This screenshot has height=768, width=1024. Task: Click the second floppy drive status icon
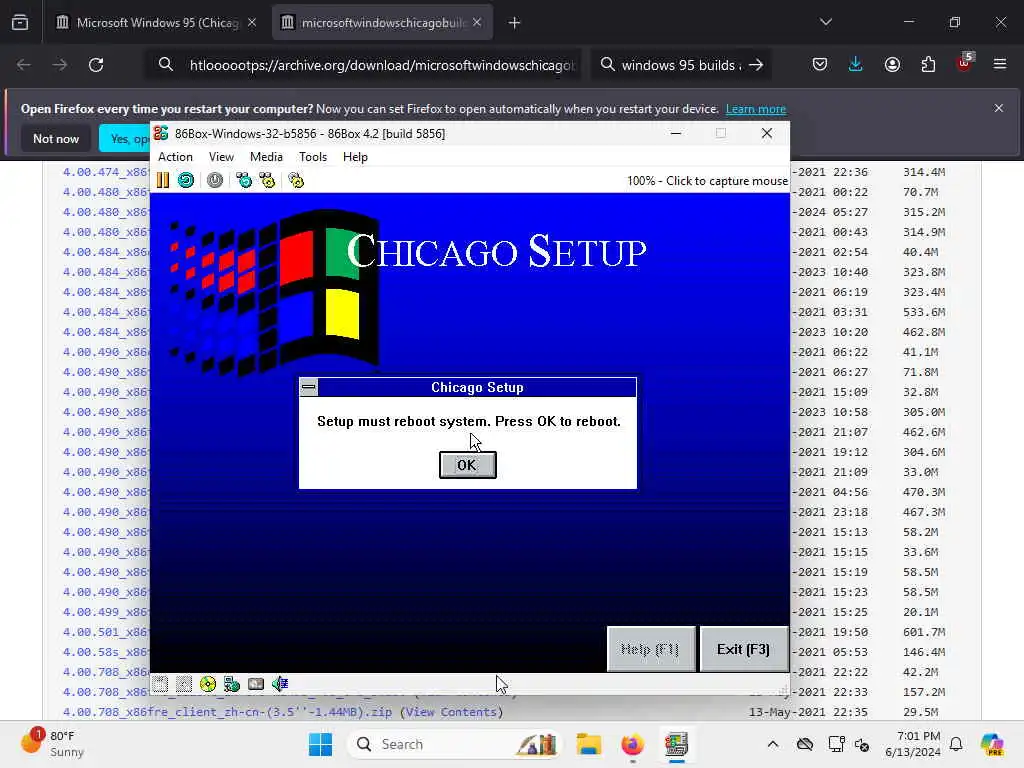pos(184,684)
